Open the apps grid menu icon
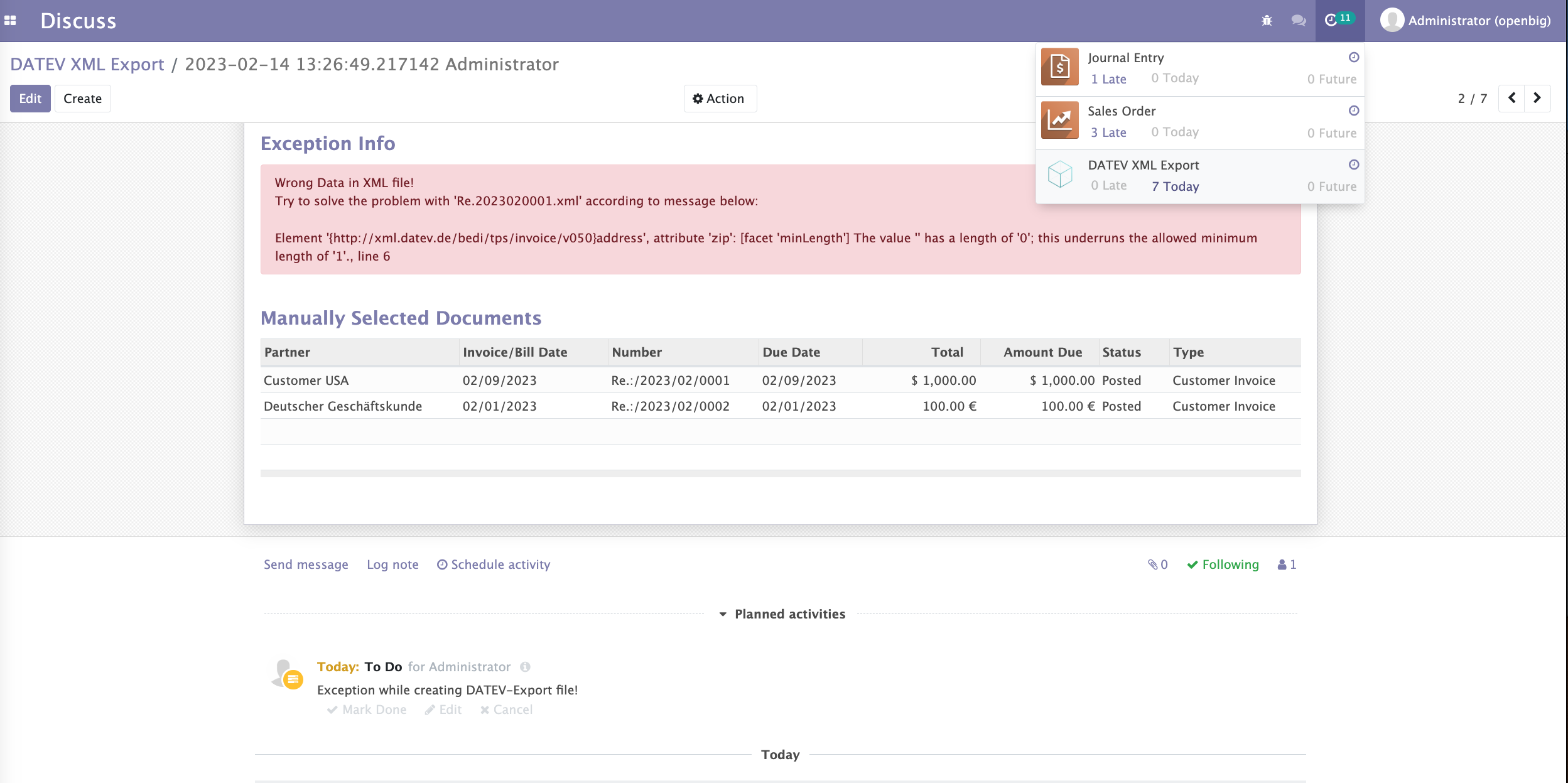Viewport: 1568px width, 783px height. click(x=10, y=21)
